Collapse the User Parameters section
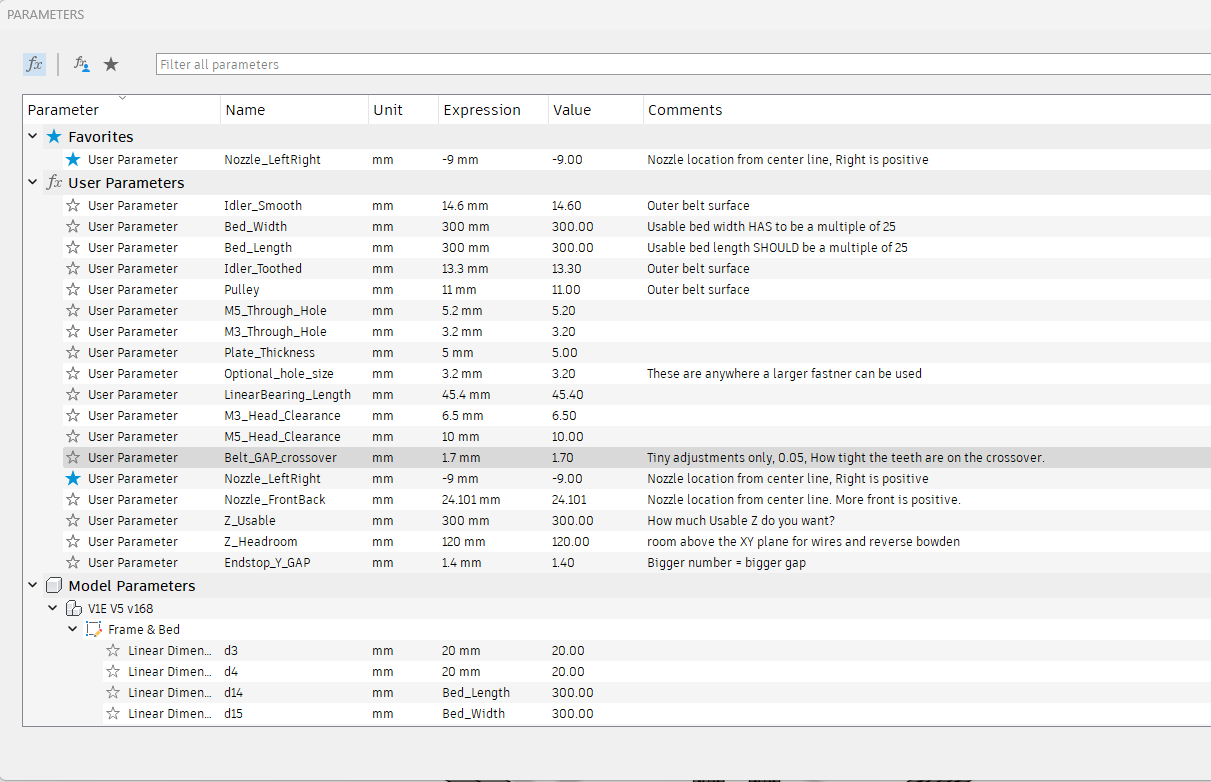This screenshot has height=782, width=1211. coord(33,182)
